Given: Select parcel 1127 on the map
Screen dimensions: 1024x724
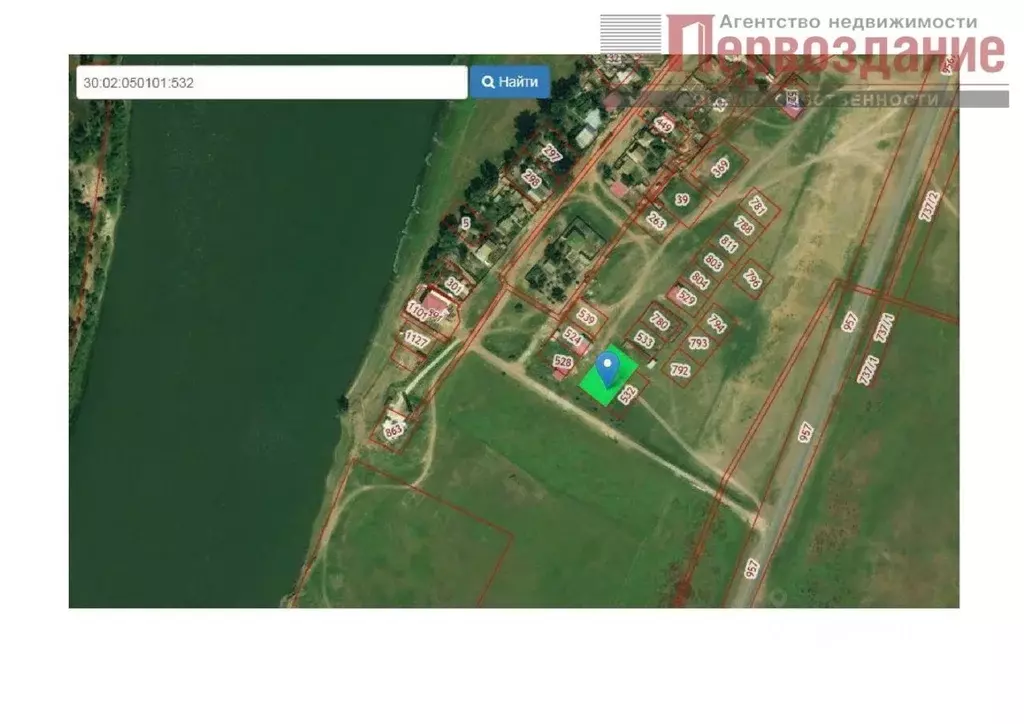Looking at the screenshot, I should tap(416, 341).
